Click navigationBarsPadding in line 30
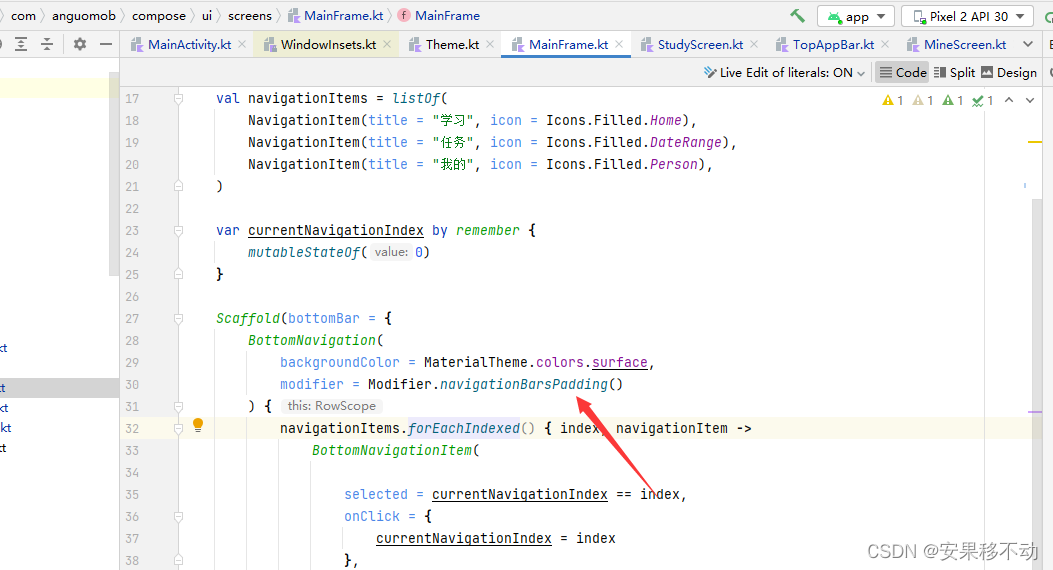 pos(524,384)
